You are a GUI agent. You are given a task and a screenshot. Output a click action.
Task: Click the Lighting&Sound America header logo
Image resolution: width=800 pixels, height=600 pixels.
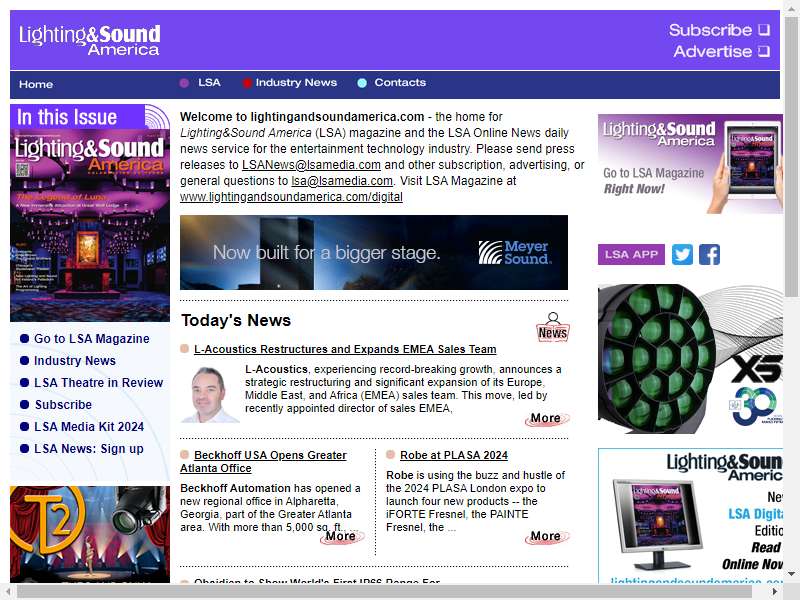89,40
